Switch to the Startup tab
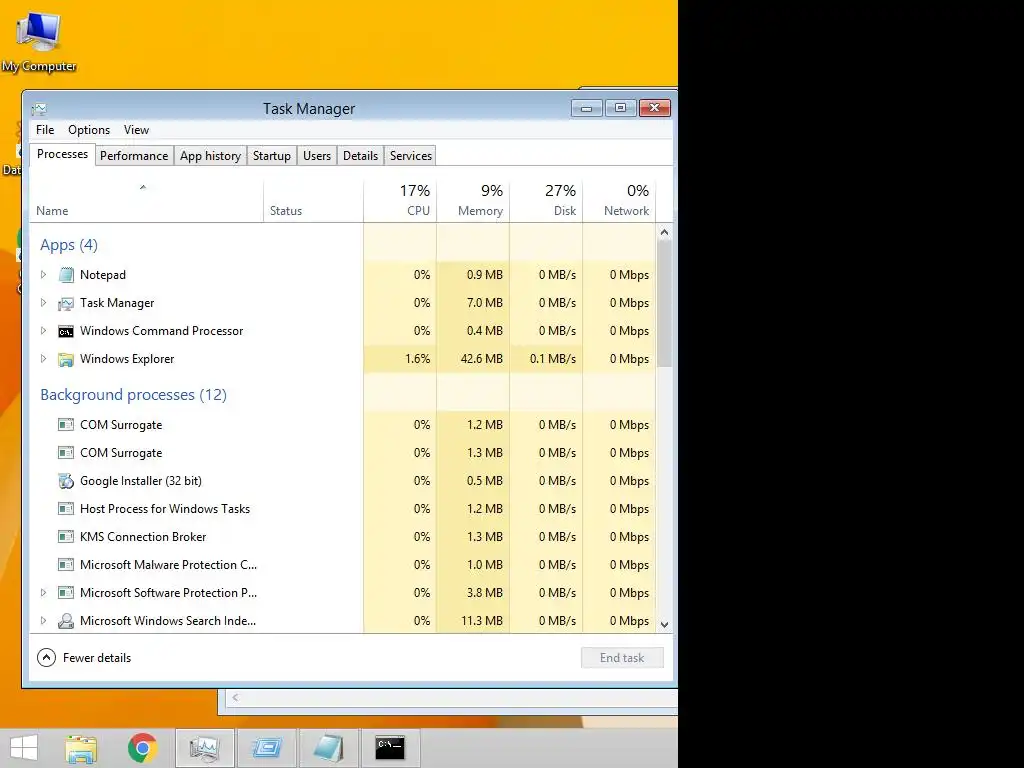The image size is (1024, 768). click(272, 156)
